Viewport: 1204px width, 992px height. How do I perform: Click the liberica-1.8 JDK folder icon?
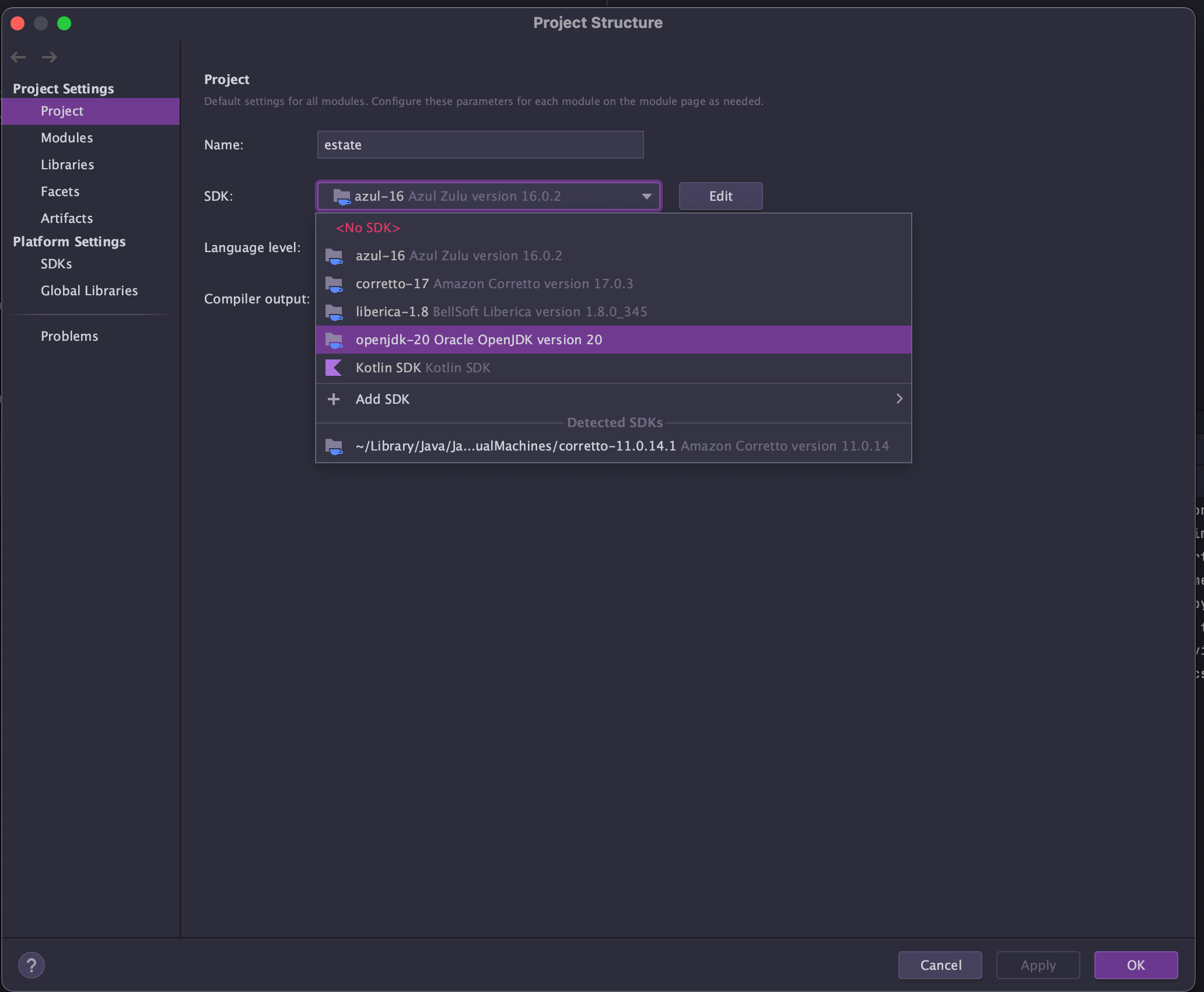click(334, 312)
